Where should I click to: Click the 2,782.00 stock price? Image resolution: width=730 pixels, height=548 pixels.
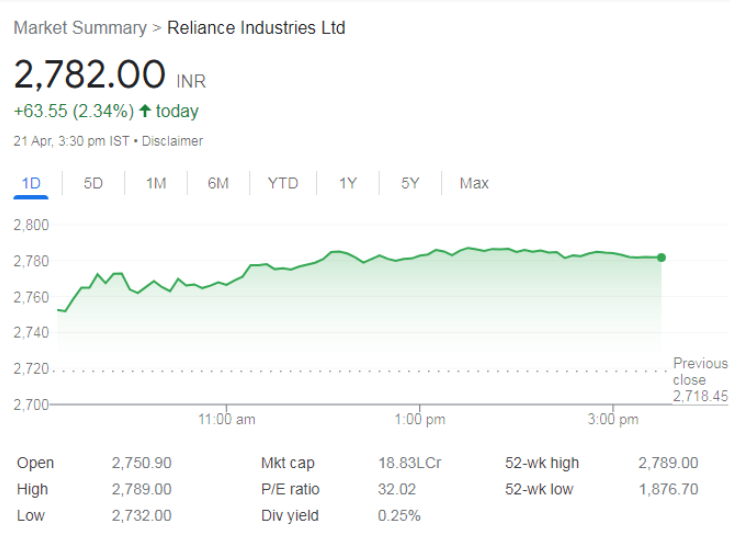pos(89,74)
